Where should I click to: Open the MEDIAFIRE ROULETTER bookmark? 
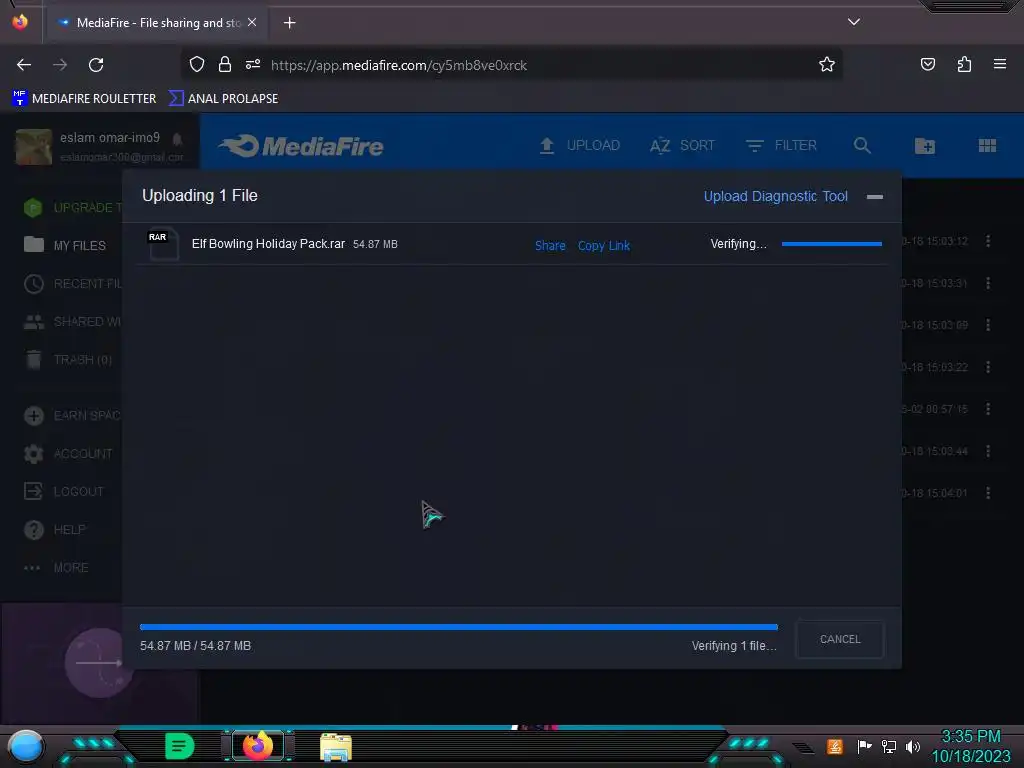pyautogui.click(x=84, y=99)
